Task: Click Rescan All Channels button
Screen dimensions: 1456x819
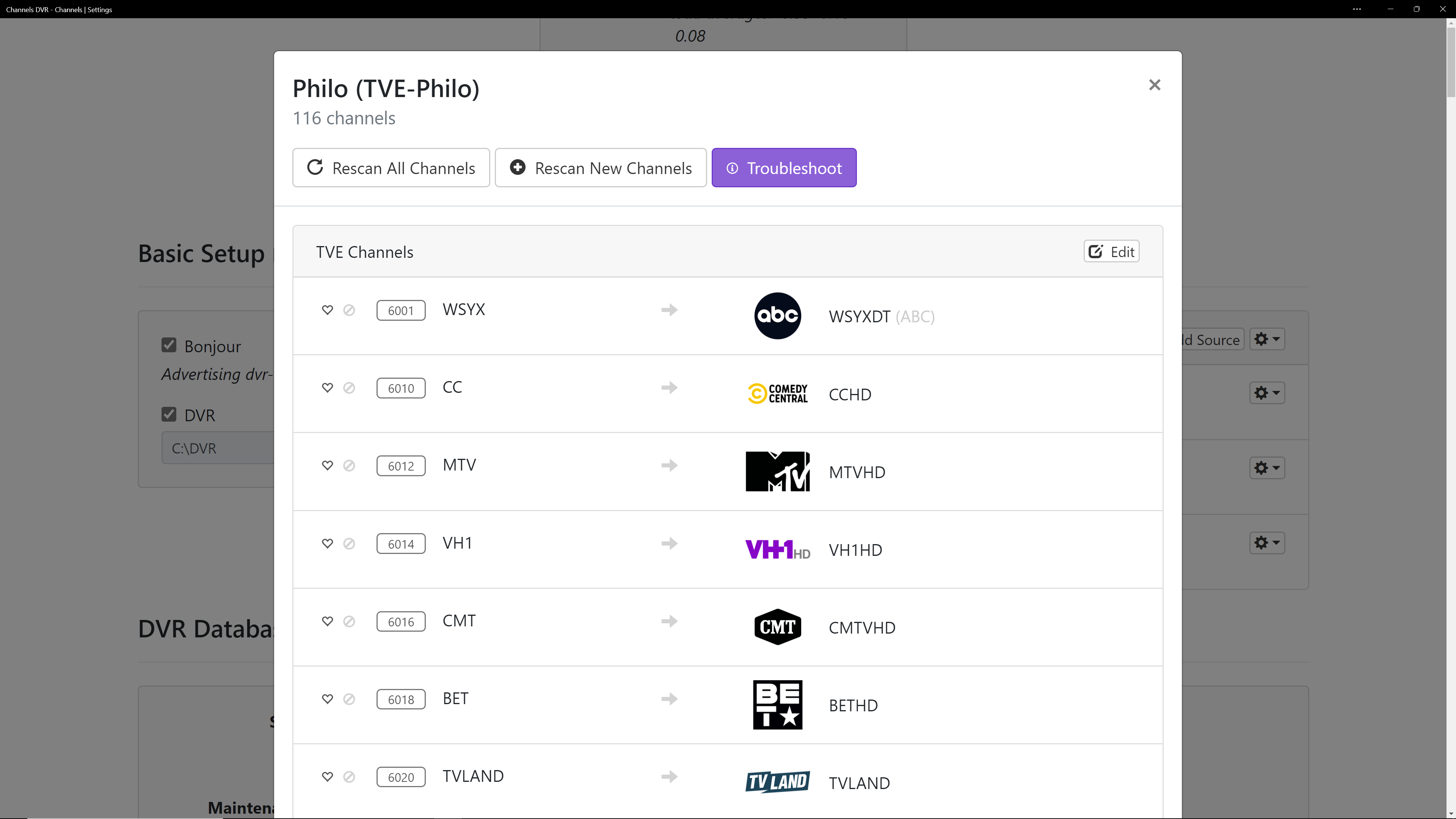Action: click(391, 168)
